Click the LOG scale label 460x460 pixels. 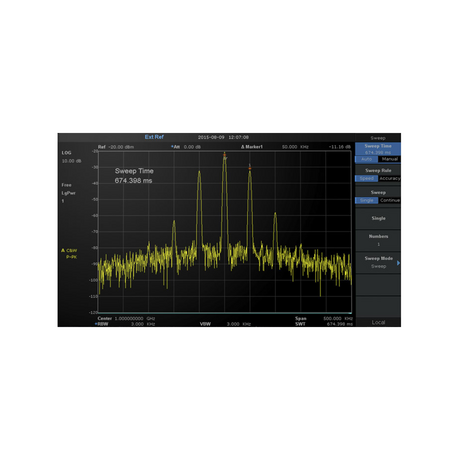pyautogui.click(x=66, y=153)
